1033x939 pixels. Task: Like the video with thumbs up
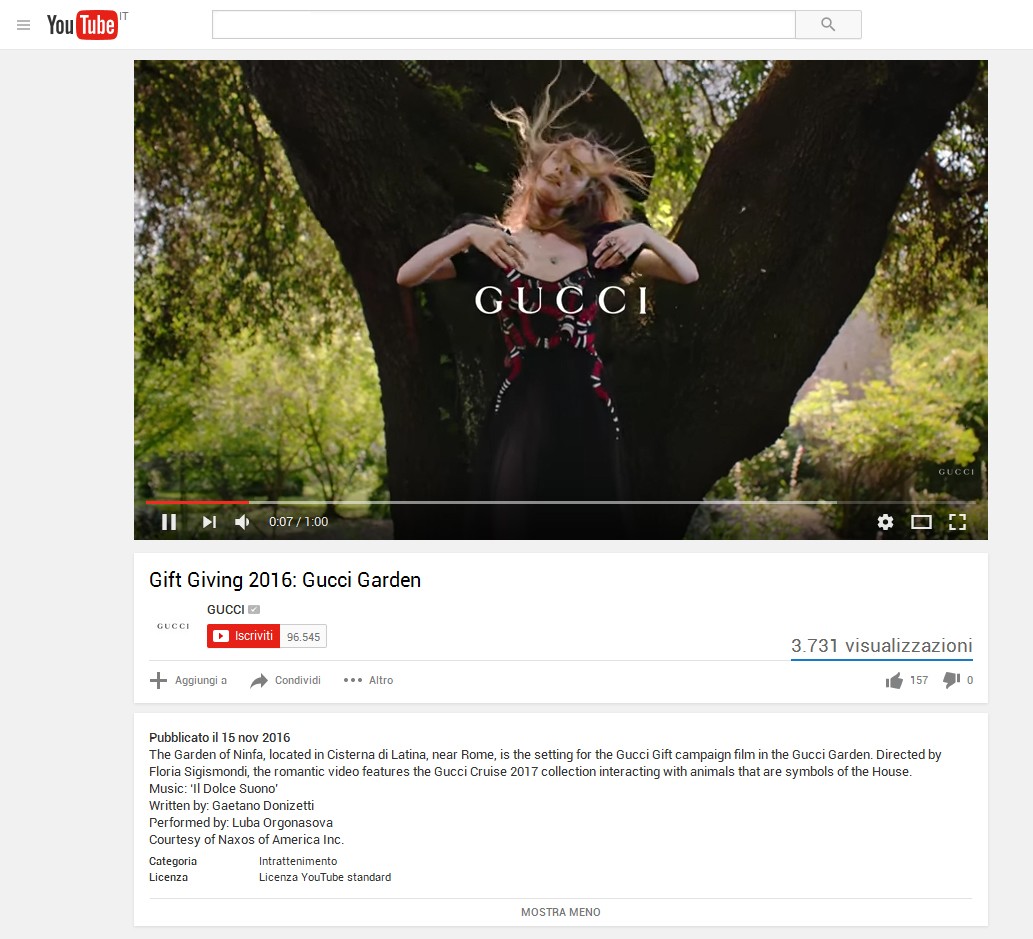coord(894,681)
